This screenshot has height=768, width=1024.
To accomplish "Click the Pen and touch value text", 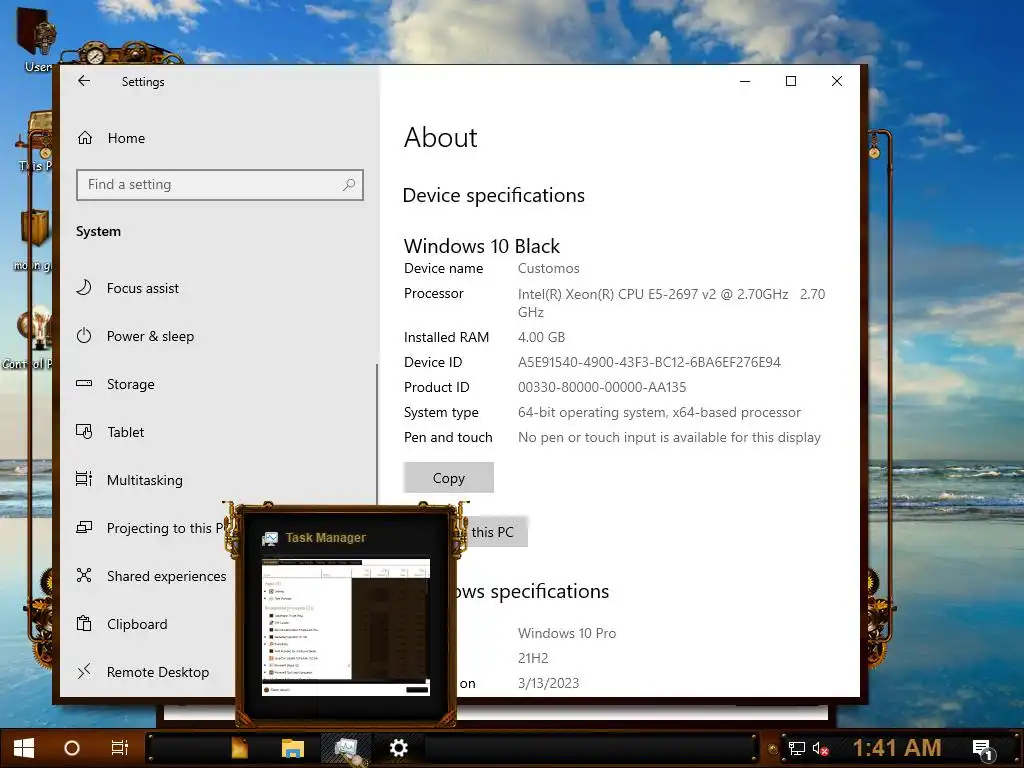I will 669,438.
